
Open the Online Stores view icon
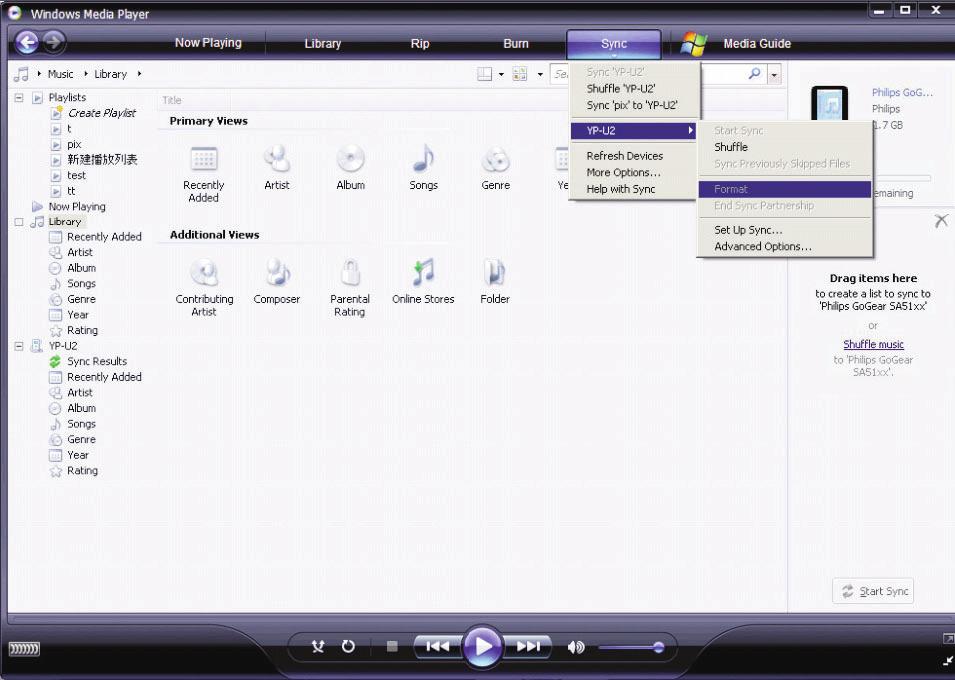click(x=423, y=272)
